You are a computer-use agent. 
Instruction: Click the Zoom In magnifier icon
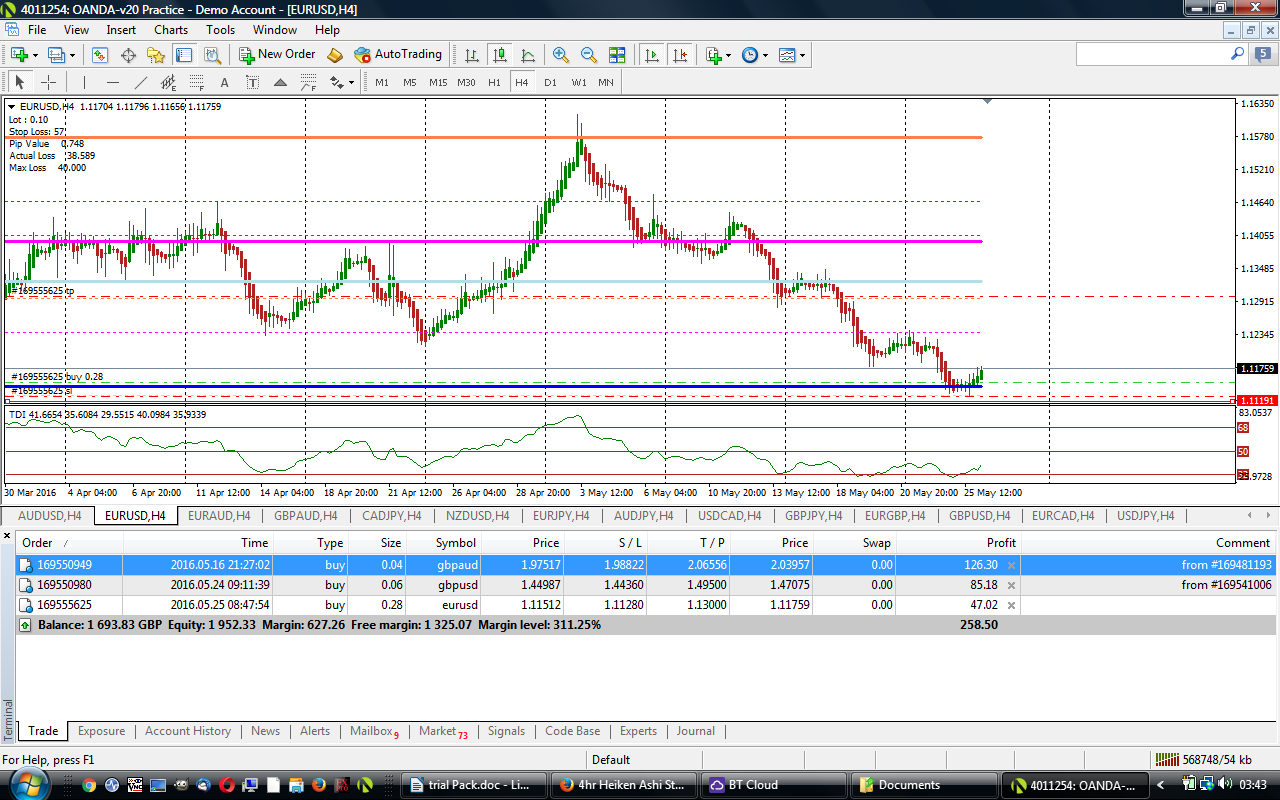pyautogui.click(x=561, y=55)
